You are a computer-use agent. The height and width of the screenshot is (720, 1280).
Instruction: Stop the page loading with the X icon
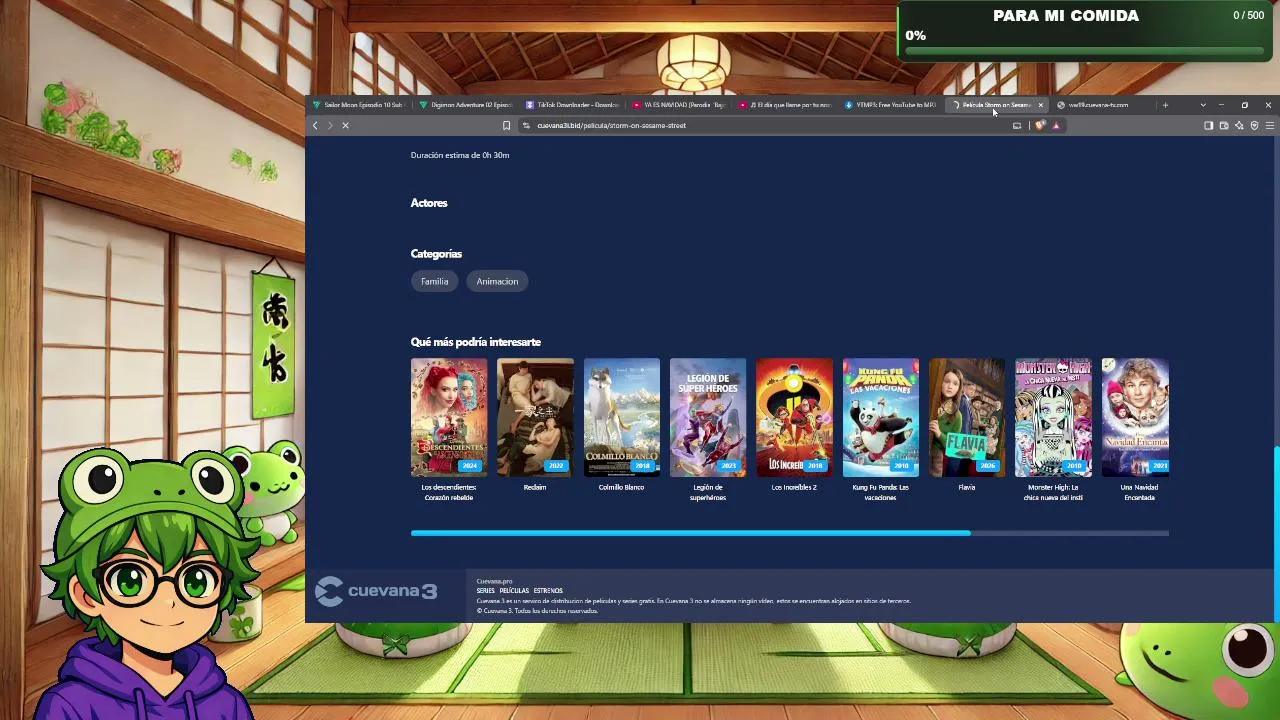coord(345,125)
